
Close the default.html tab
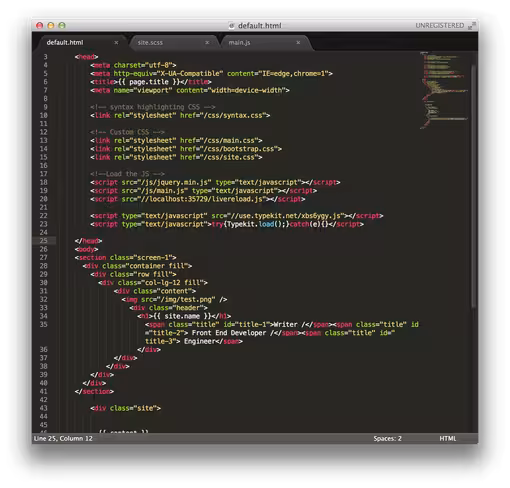coord(116,43)
